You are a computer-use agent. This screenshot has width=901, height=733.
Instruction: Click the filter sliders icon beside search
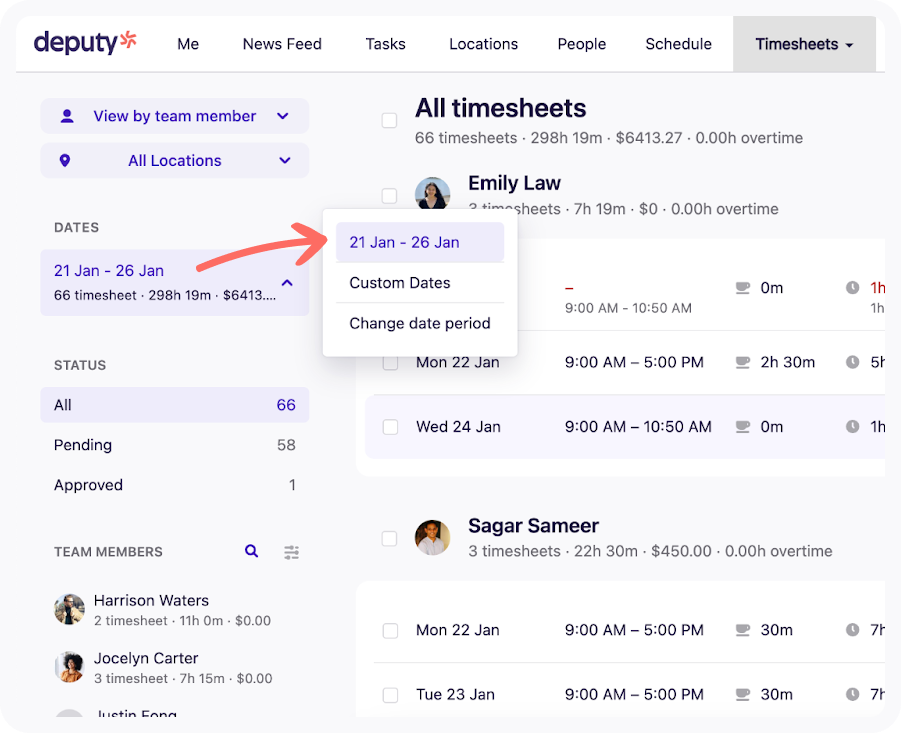coord(291,551)
